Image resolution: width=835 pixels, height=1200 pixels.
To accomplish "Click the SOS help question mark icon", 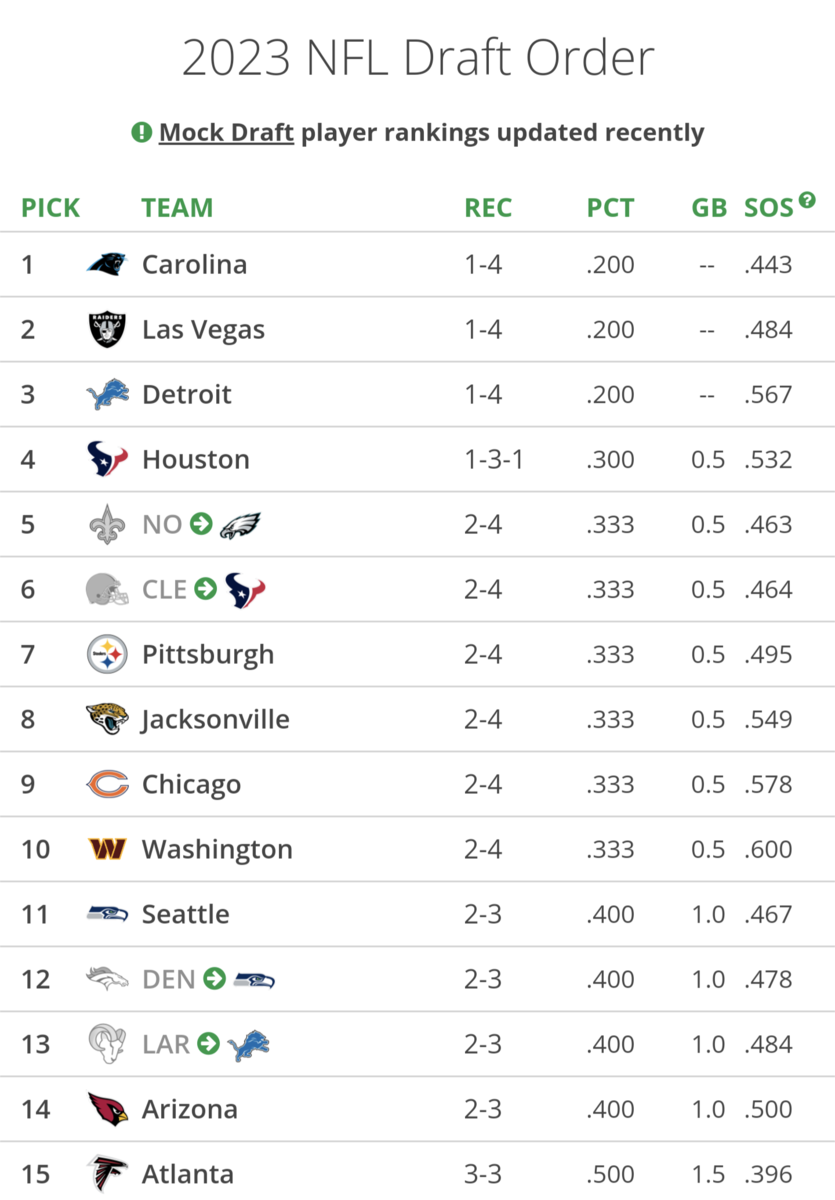I will [806, 200].
